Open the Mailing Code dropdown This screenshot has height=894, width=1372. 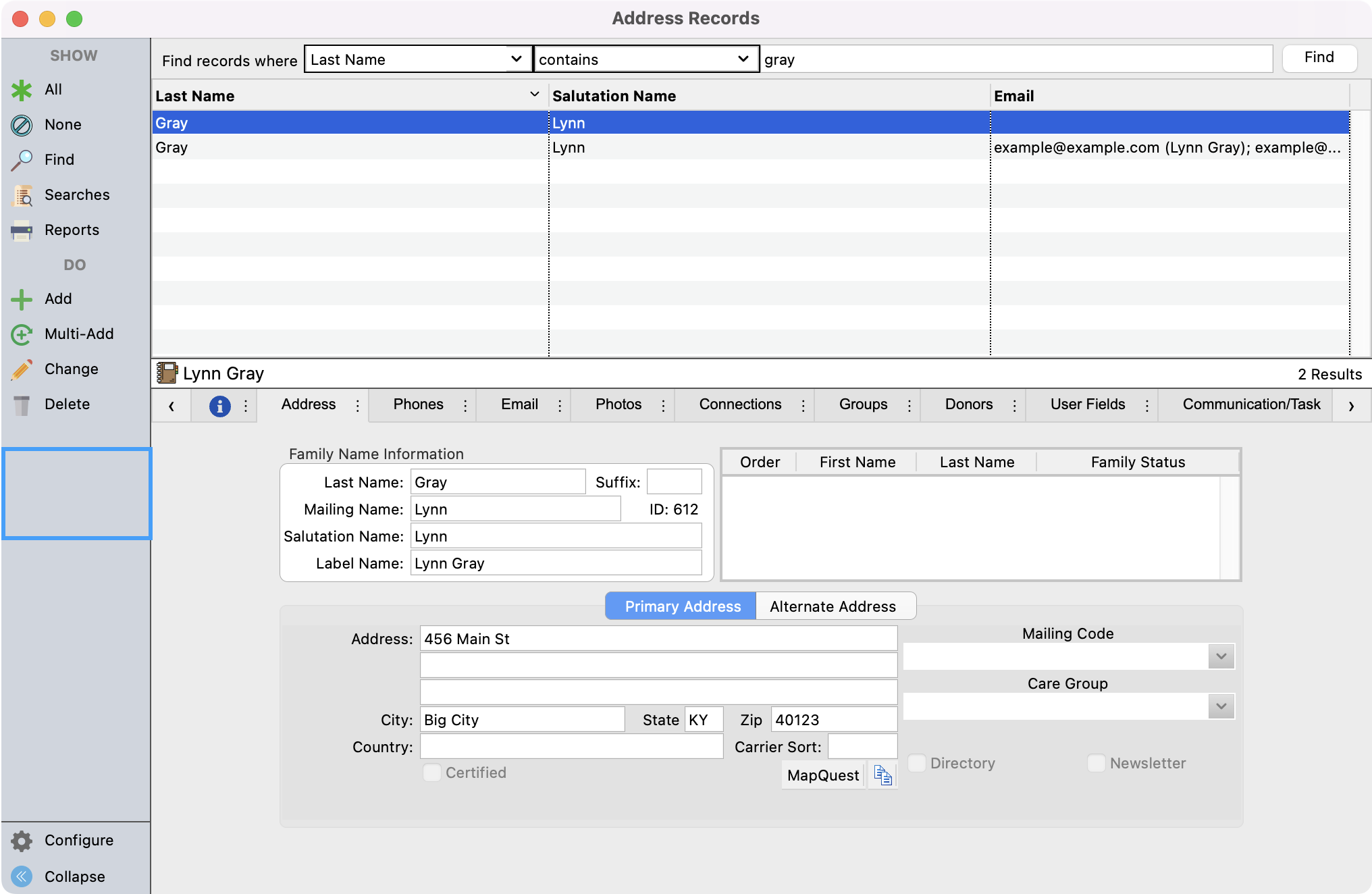tap(1221, 656)
